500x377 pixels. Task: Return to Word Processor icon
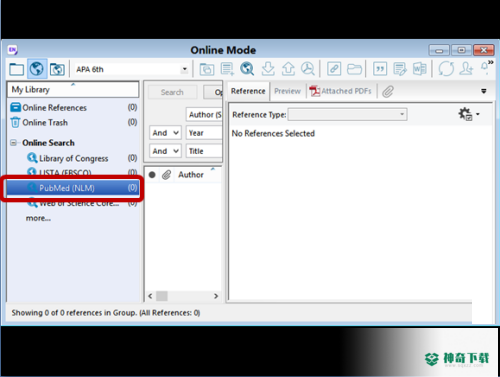pyautogui.click(x=419, y=69)
